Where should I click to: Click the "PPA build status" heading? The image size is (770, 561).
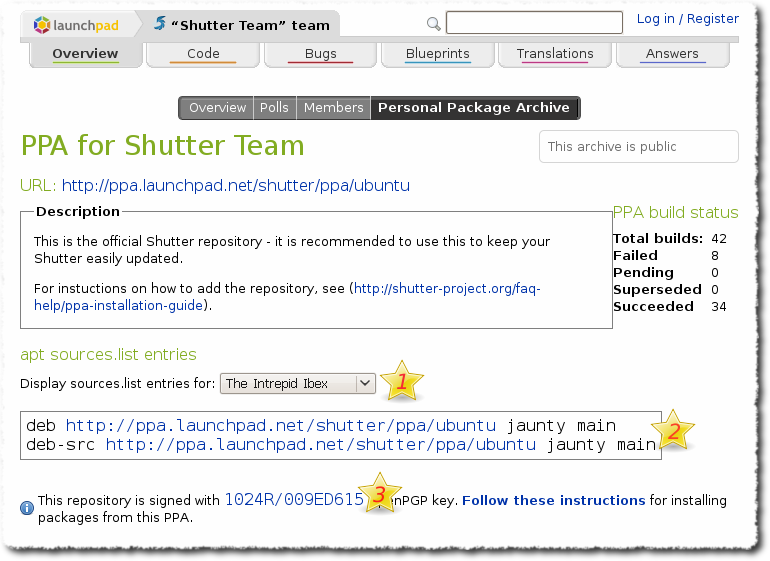pos(676,213)
